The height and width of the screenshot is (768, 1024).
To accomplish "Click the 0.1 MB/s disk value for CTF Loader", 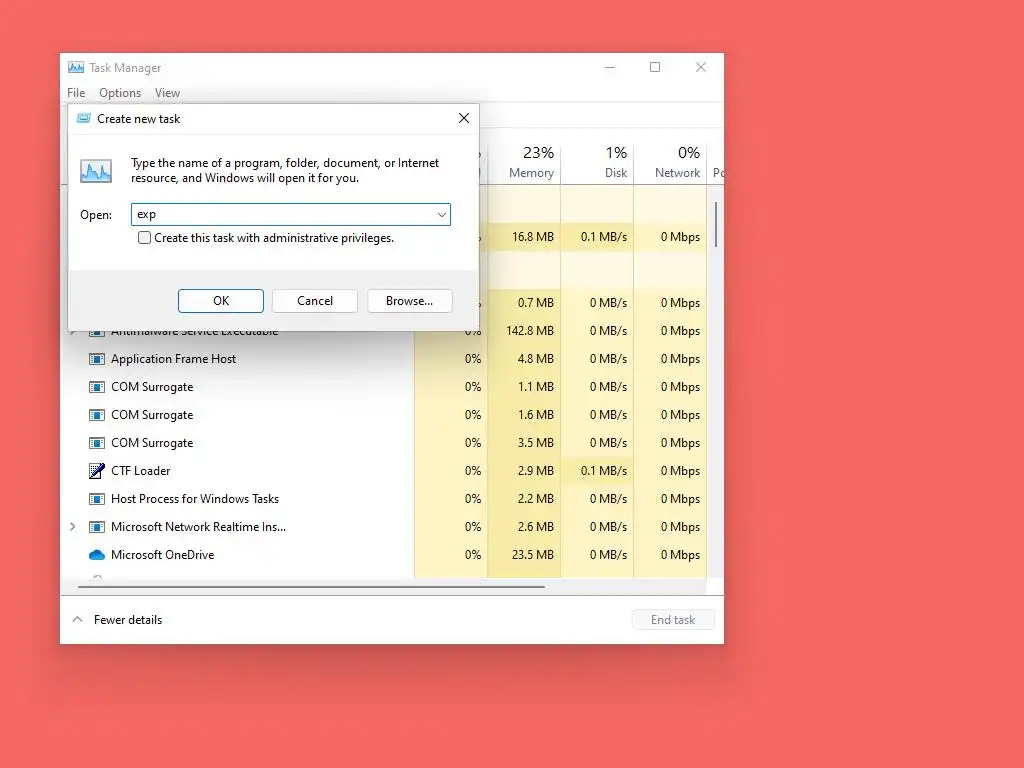I will [603, 471].
